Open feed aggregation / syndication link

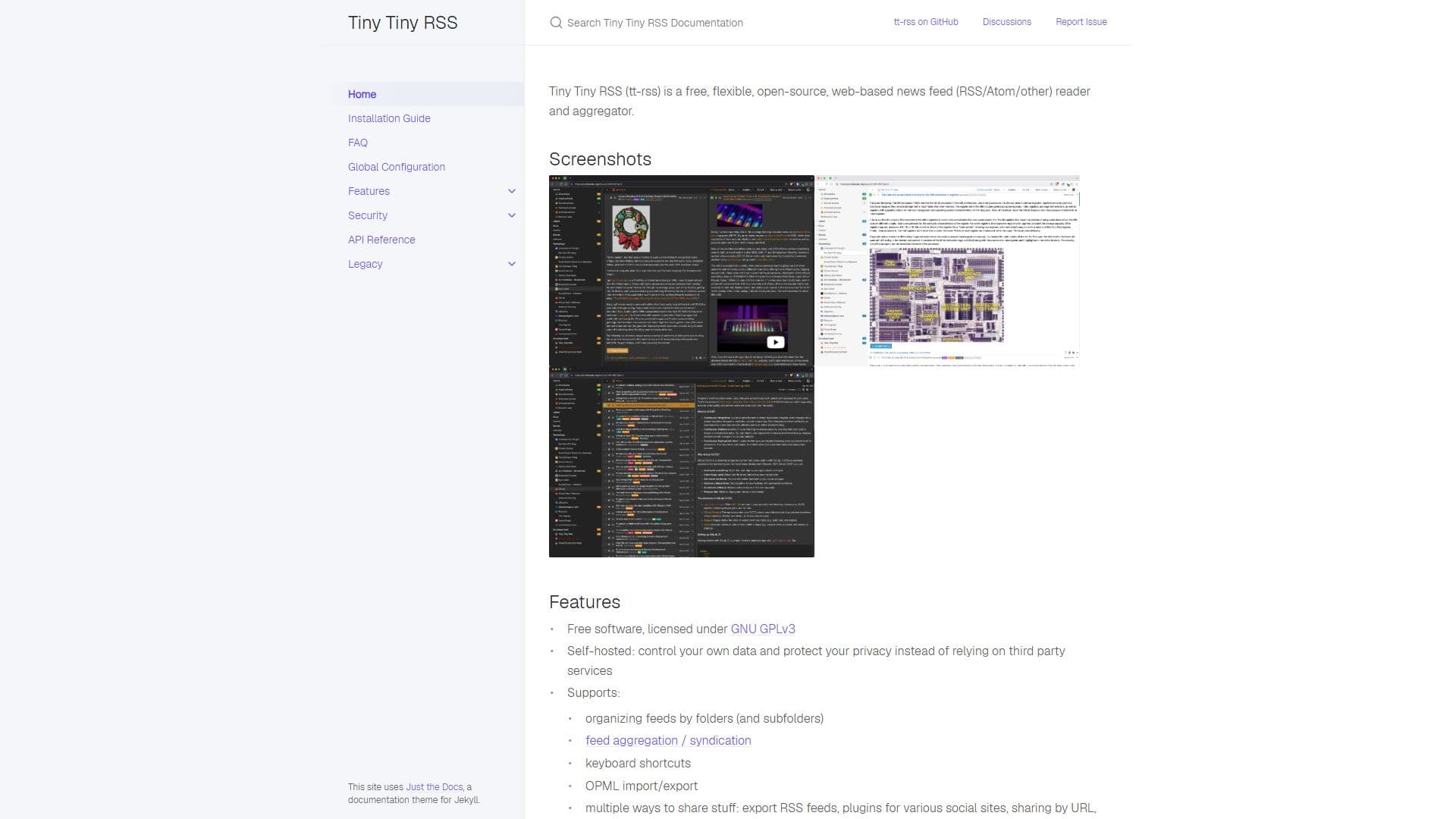click(668, 741)
